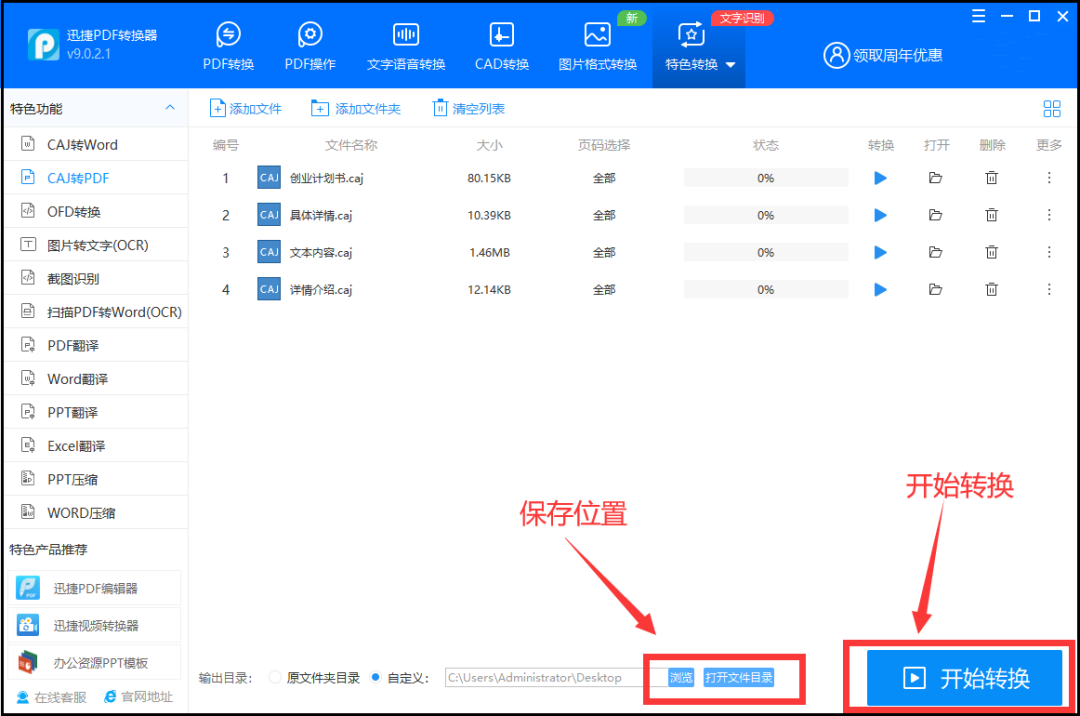The width and height of the screenshot is (1080, 716).
Task: Delete 详情介绍.caj with trash icon
Action: tap(991, 289)
